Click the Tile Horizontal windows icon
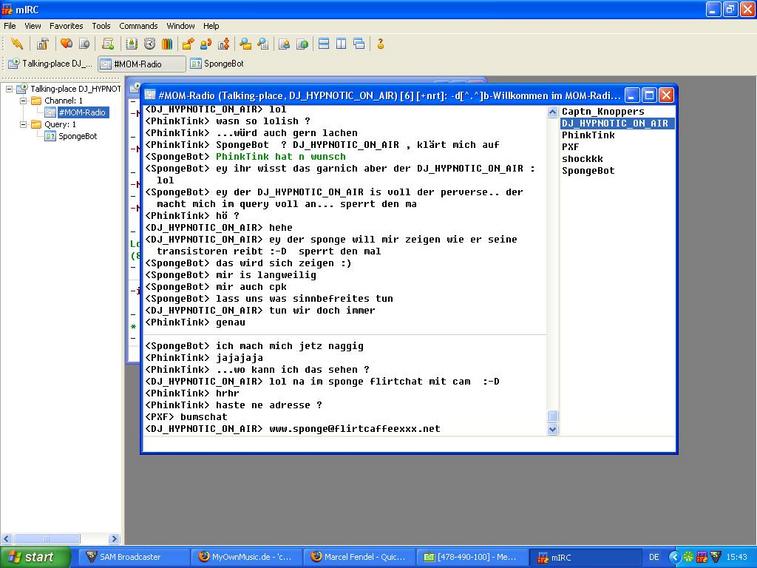 point(323,44)
